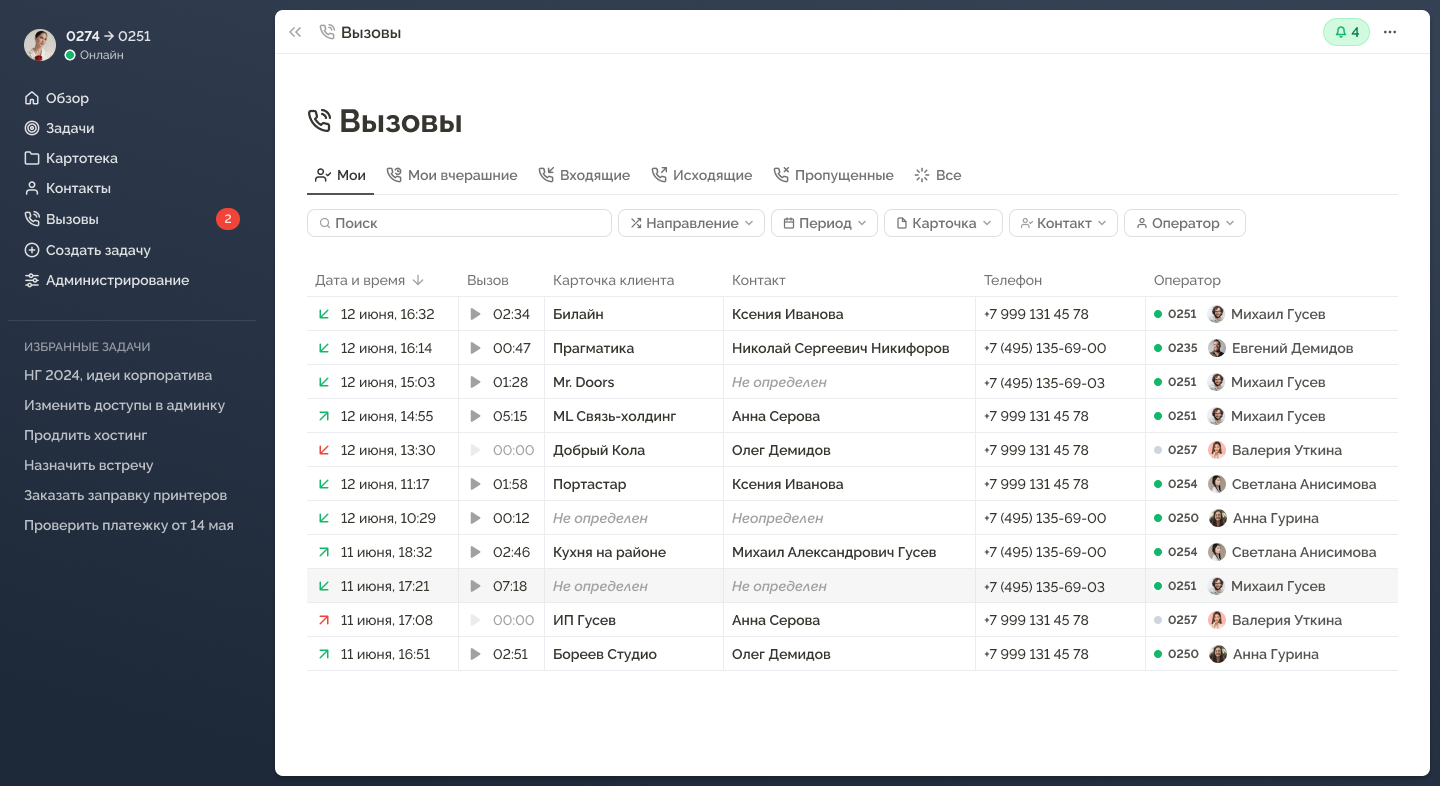Screen dimensions: 1440x786
Task: Expand the Период filter dropdown
Action: [824, 223]
